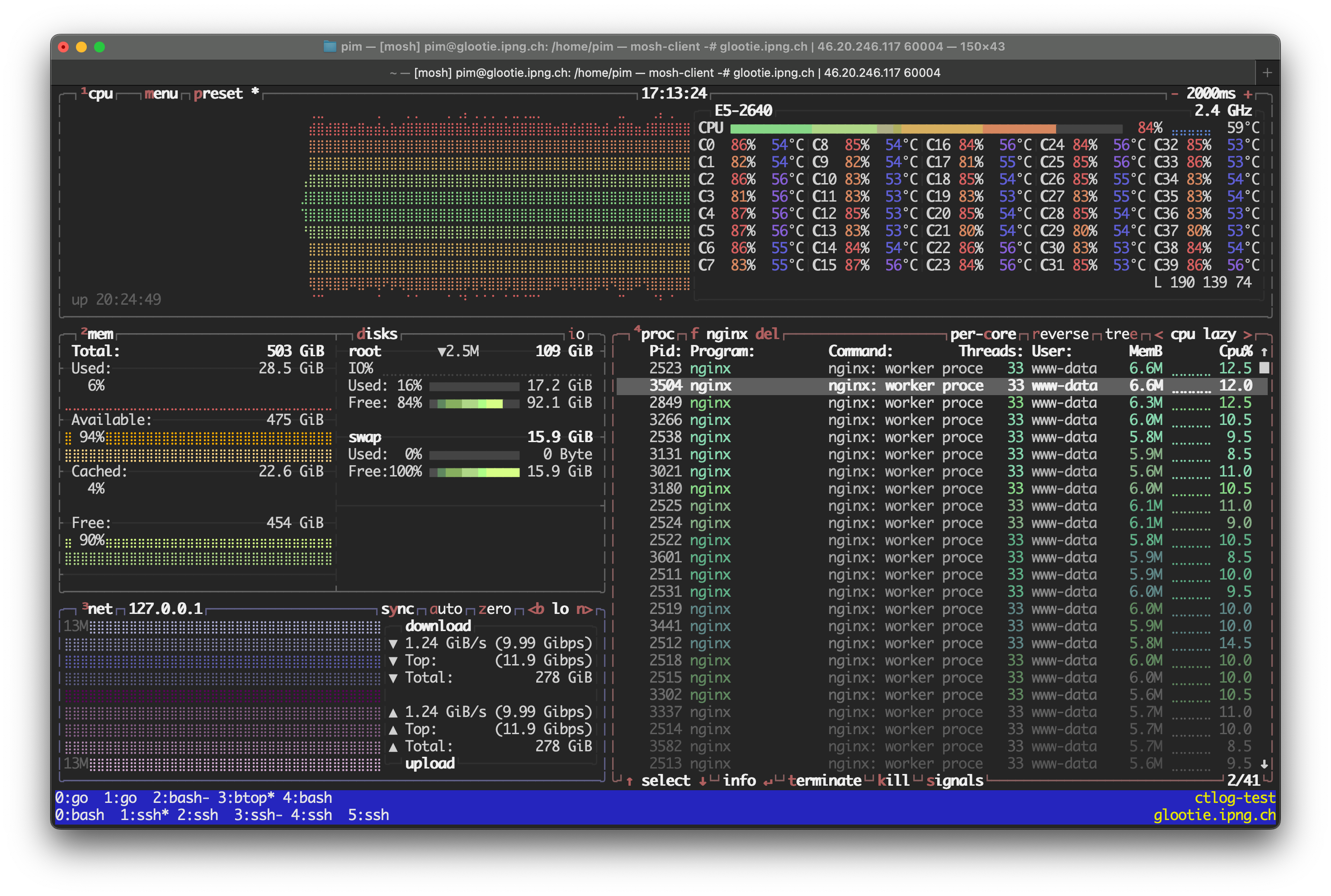Expand info for selected process
The height and width of the screenshot is (896, 1331).
(739, 781)
